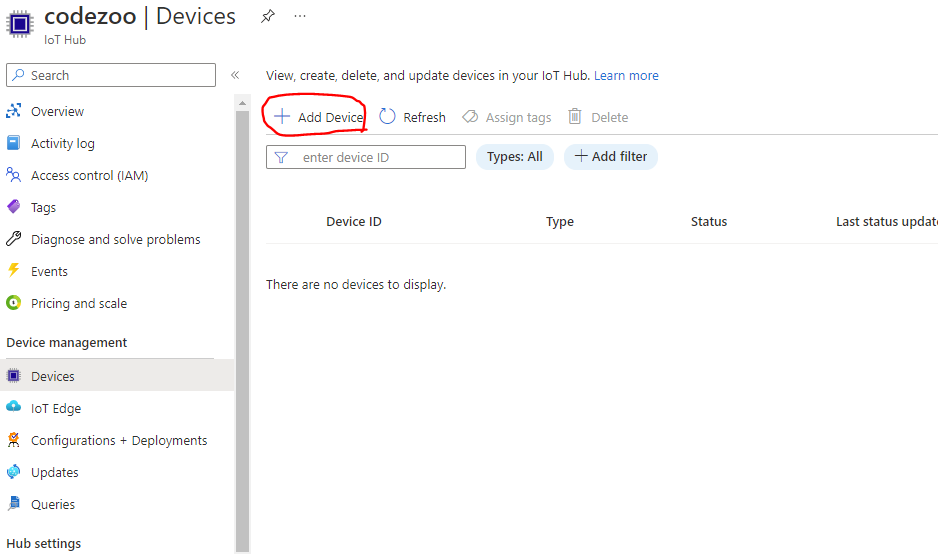Click the Configurations + Deployments icon
This screenshot has width=938, height=554.
[13, 440]
